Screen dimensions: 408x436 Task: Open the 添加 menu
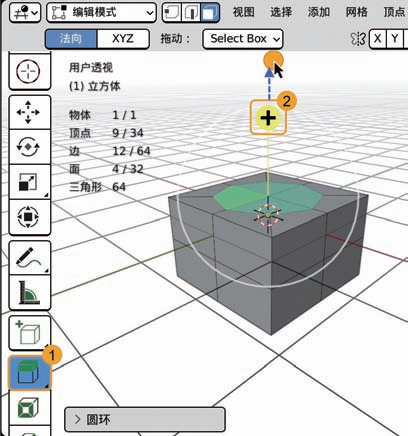coord(319,12)
